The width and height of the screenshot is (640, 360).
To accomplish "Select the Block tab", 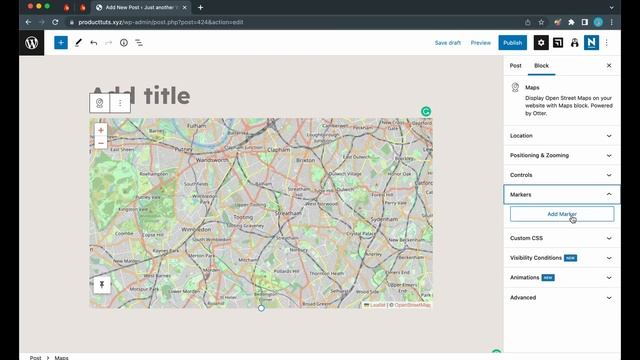I will (x=541, y=65).
